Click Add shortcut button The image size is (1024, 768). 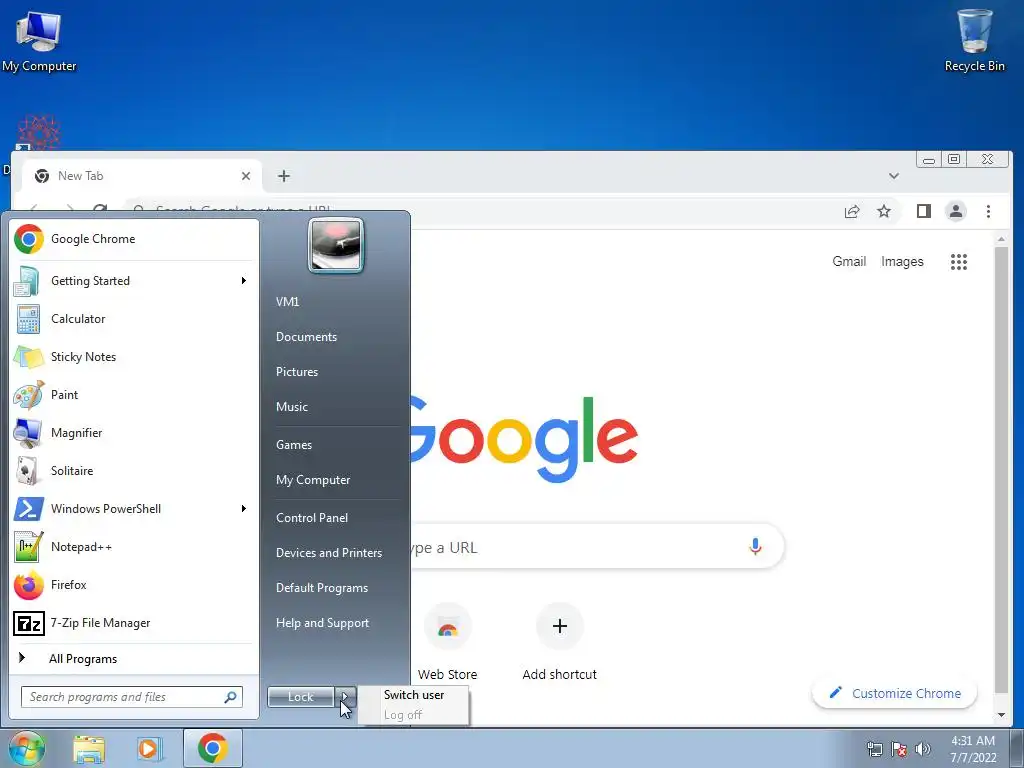click(560, 643)
